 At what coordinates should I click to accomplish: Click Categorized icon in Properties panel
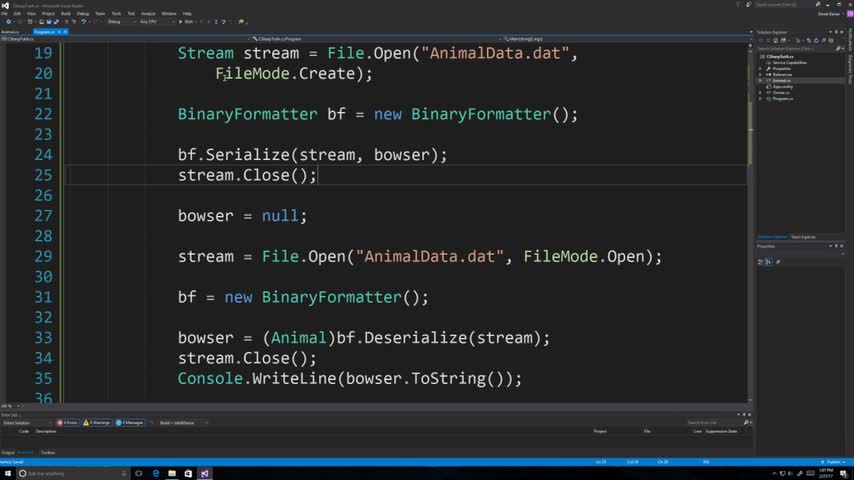point(760,262)
